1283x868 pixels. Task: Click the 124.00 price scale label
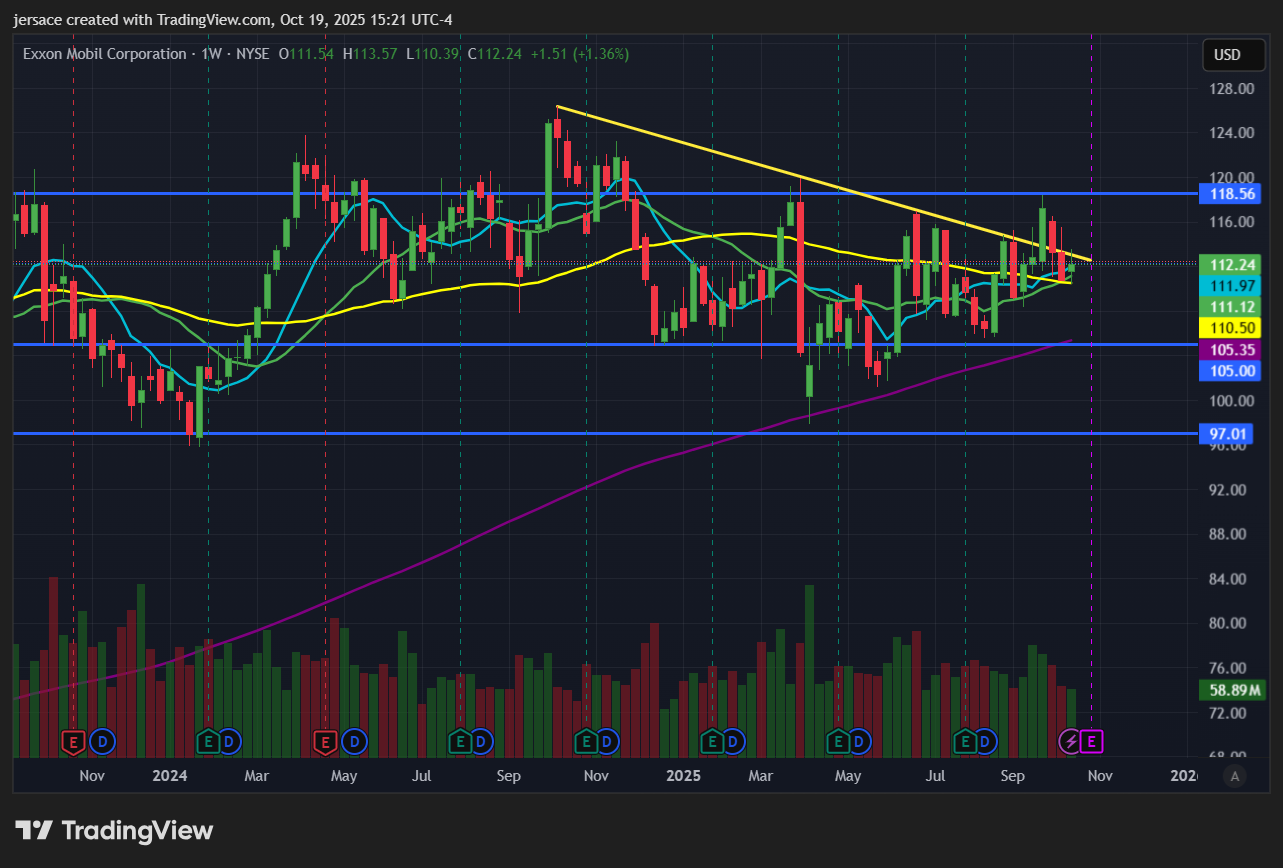point(1231,133)
